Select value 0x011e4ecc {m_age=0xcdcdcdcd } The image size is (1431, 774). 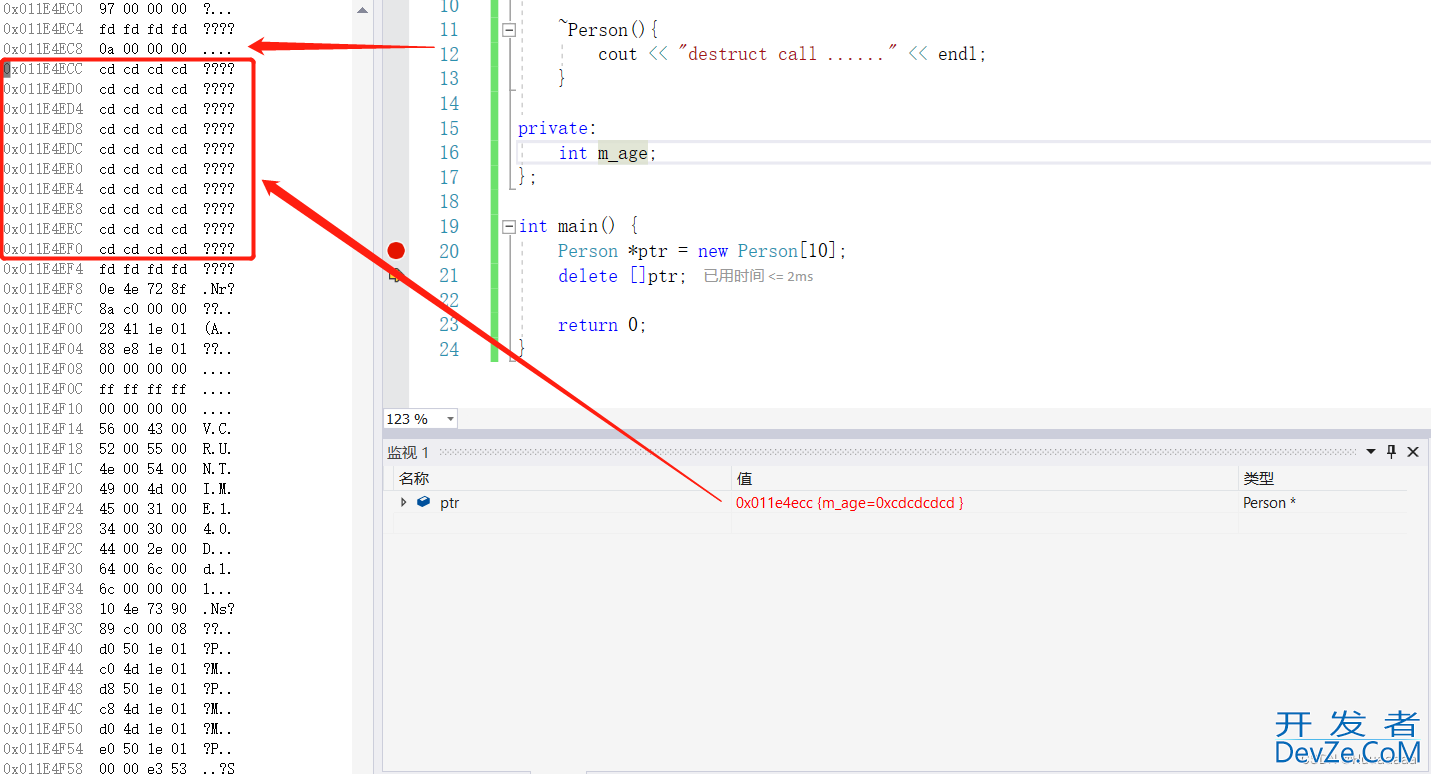pos(850,502)
